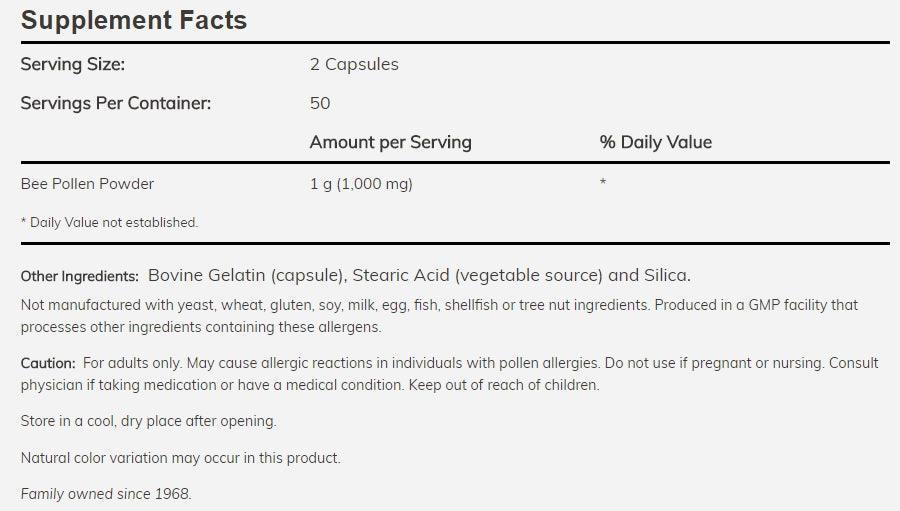Screen dimensions: 900x511
Task: Click the Daily Value not established footnote
Action: (x=109, y=222)
